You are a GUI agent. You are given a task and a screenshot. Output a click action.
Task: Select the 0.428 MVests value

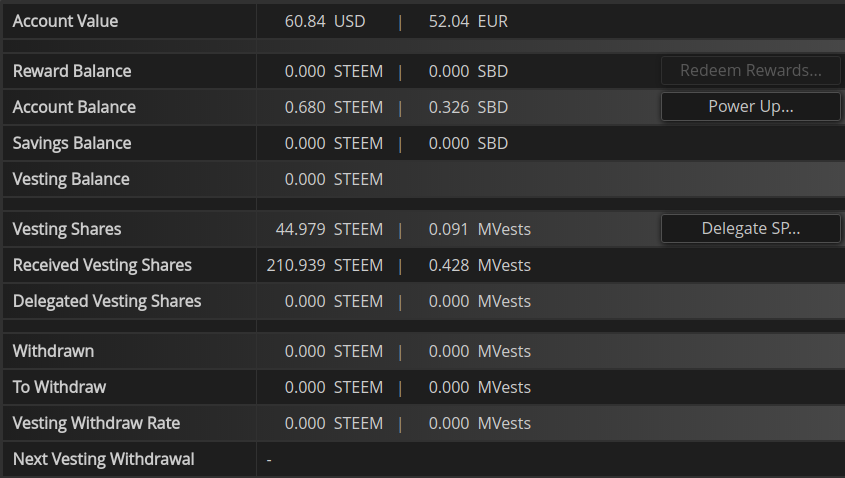coord(479,265)
